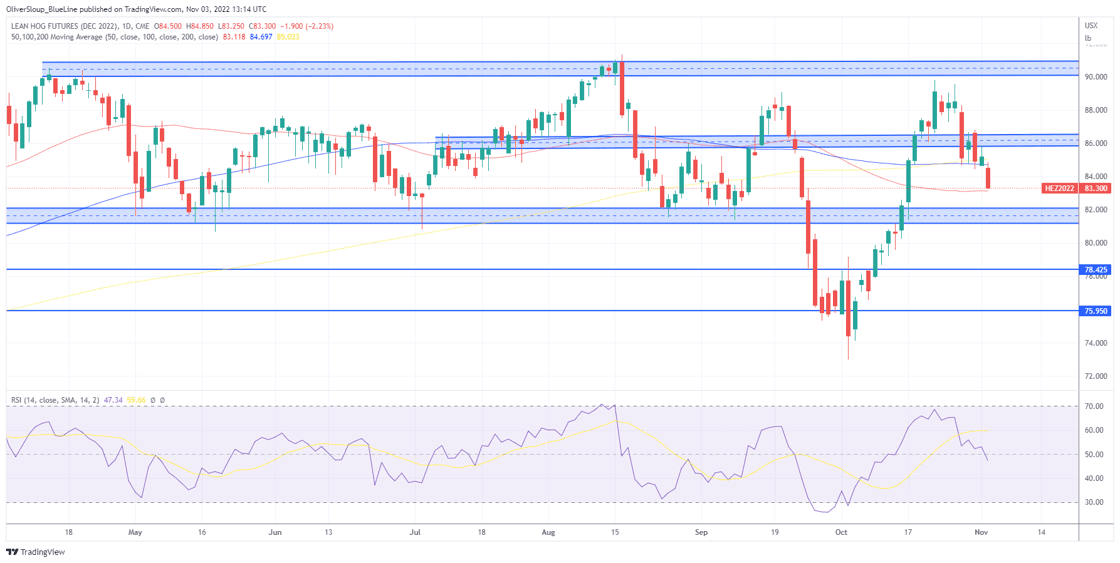The height and width of the screenshot is (563, 1120).
Task: Click the 14 date label after Nov
Action: pos(1040,532)
